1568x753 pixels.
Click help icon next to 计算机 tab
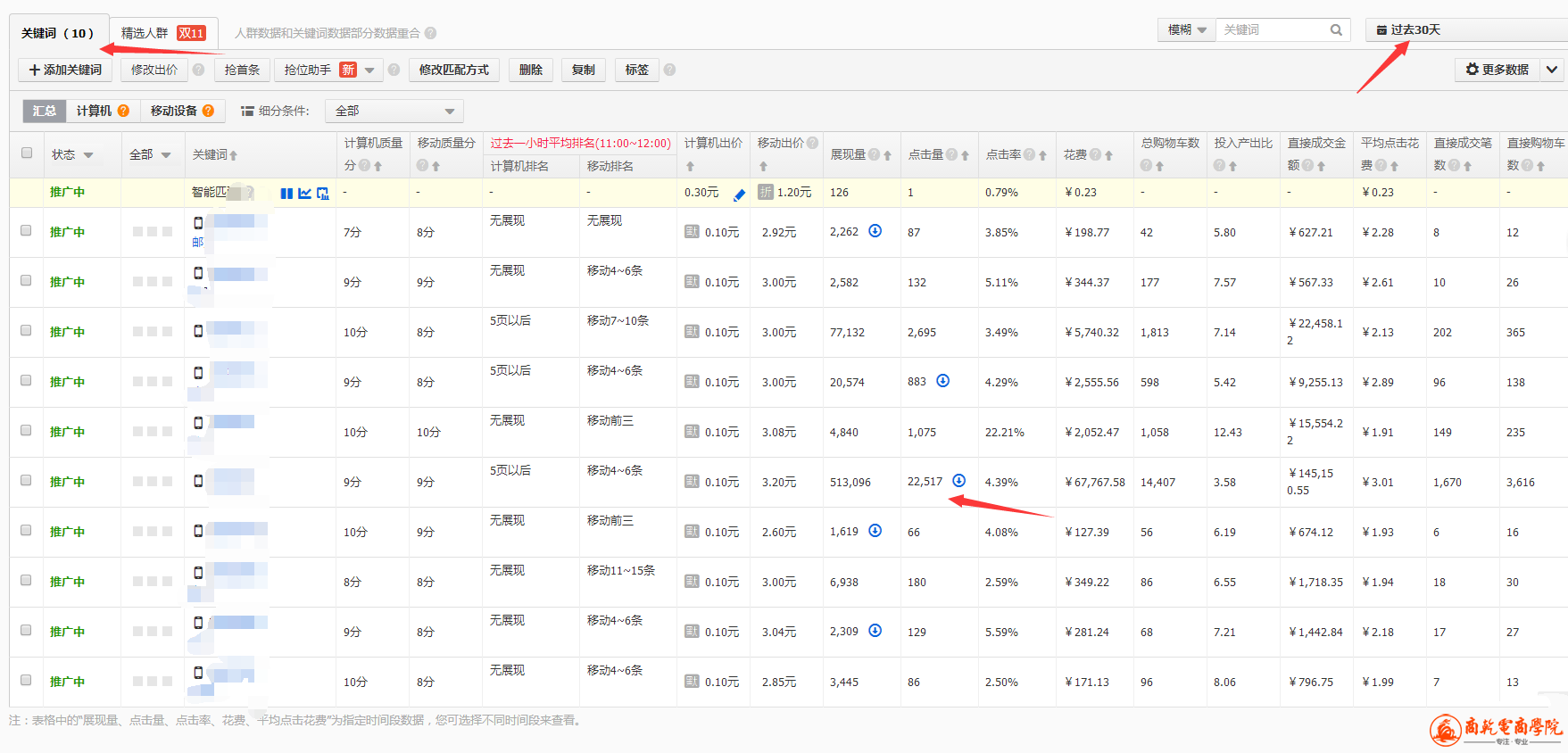124,111
